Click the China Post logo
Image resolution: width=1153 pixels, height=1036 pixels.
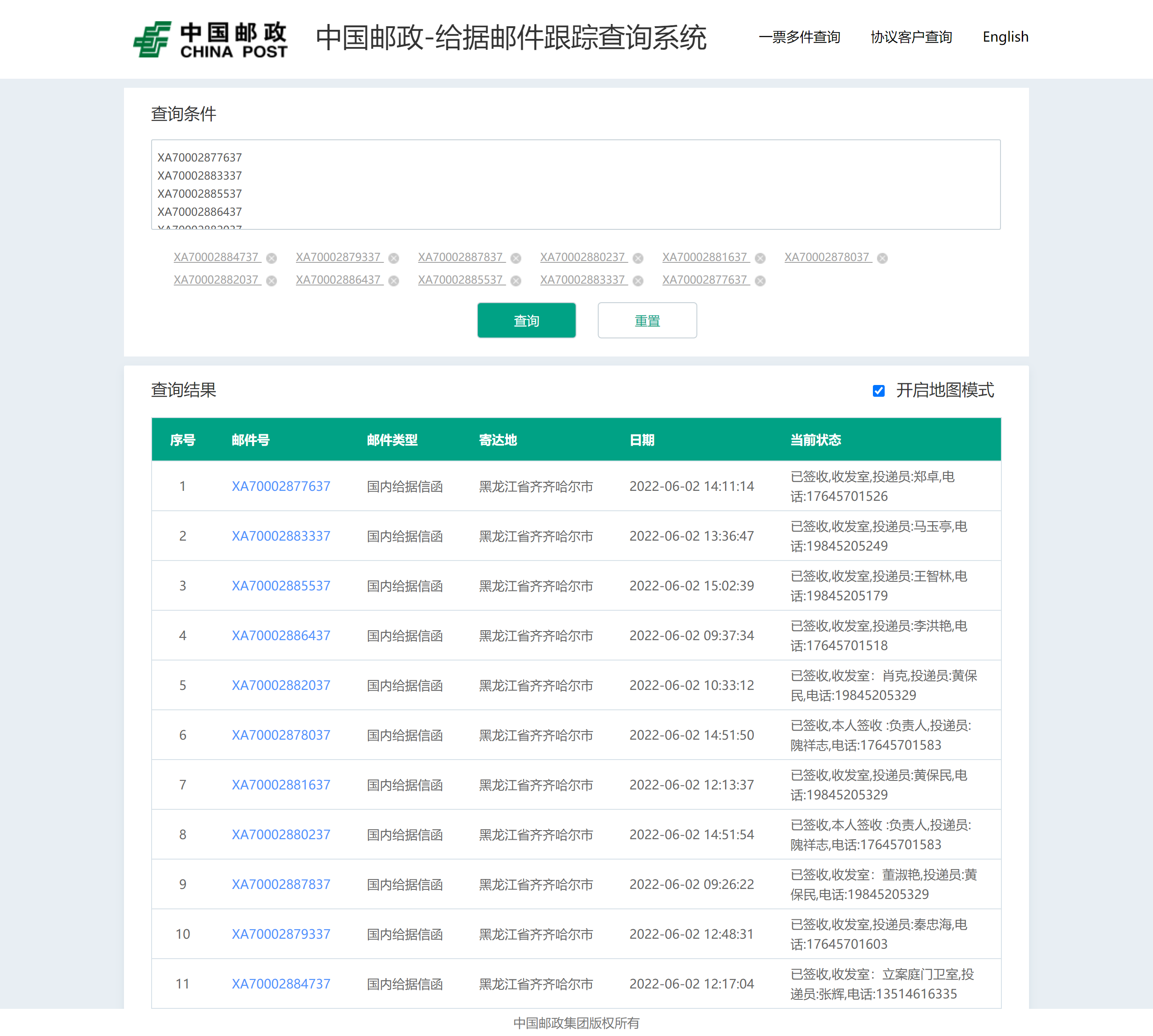(x=210, y=39)
